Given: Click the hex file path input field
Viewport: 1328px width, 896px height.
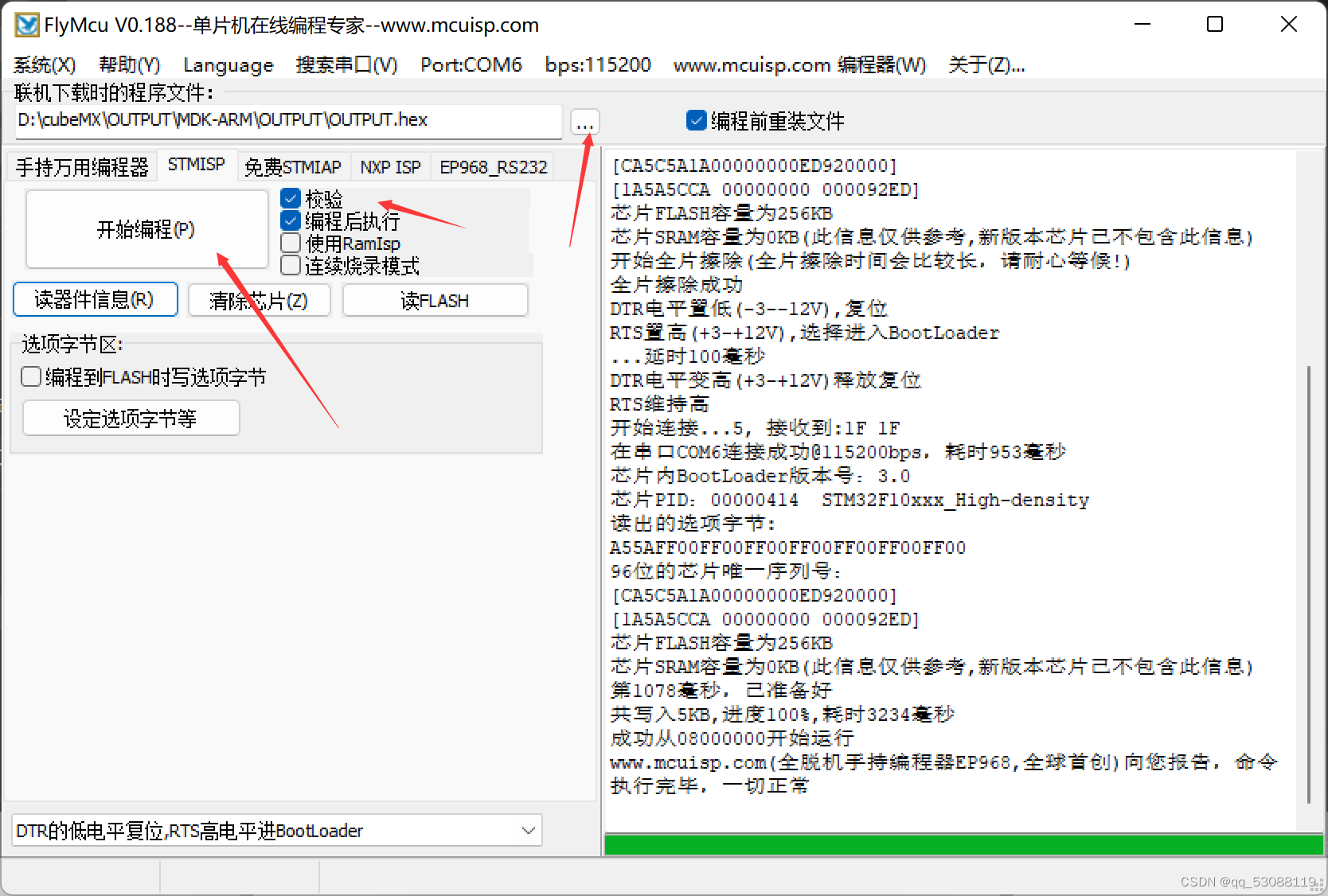Looking at the screenshot, I should click(288, 120).
